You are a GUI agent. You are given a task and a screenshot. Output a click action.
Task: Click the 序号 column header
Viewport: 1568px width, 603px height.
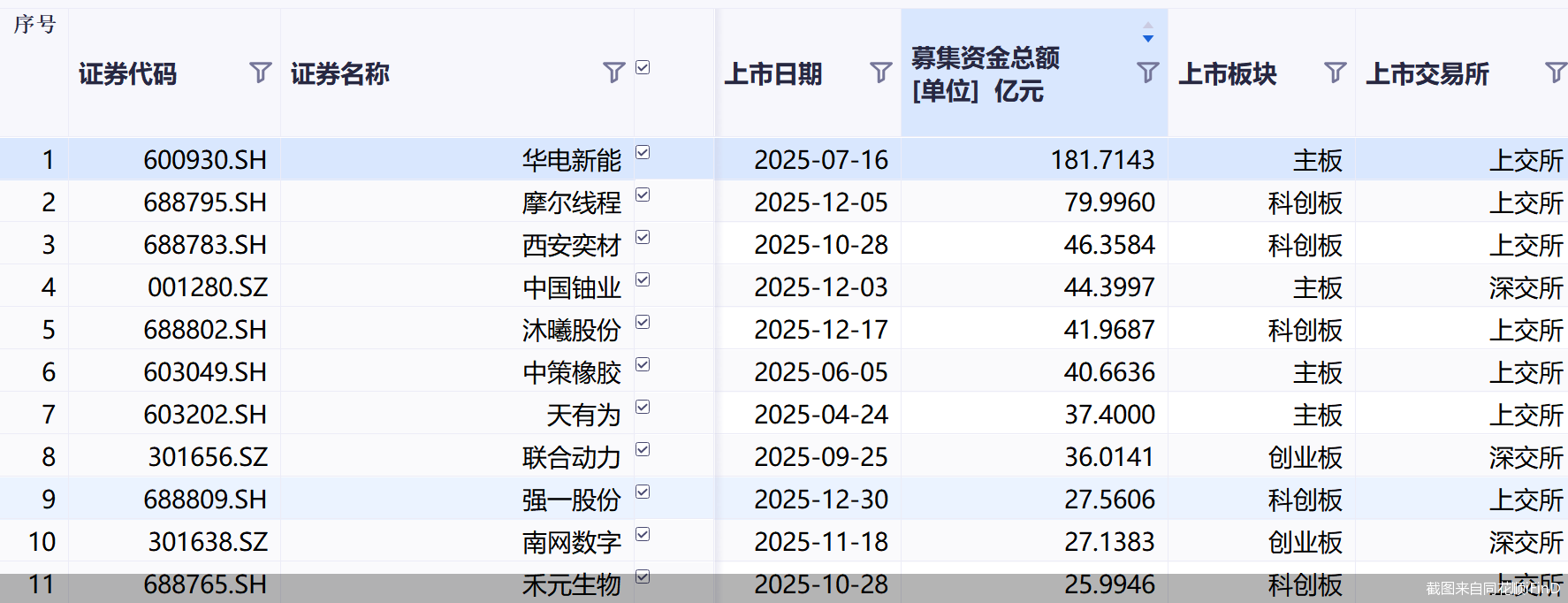pos(34,24)
